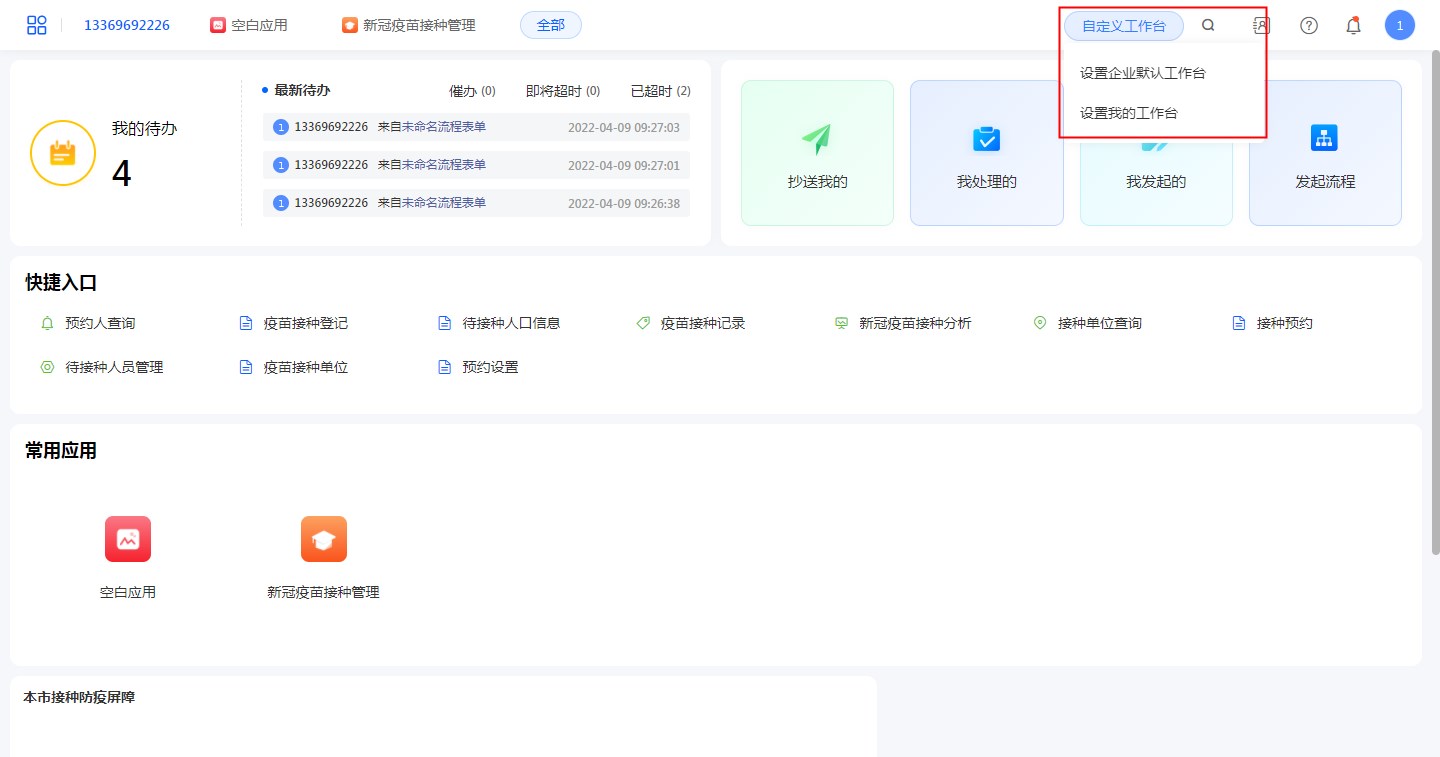Image resolution: width=1440 pixels, height=757 pixels.
Task: Open first 未命名流程表单 pending task
Action: [x=443, y=127]
